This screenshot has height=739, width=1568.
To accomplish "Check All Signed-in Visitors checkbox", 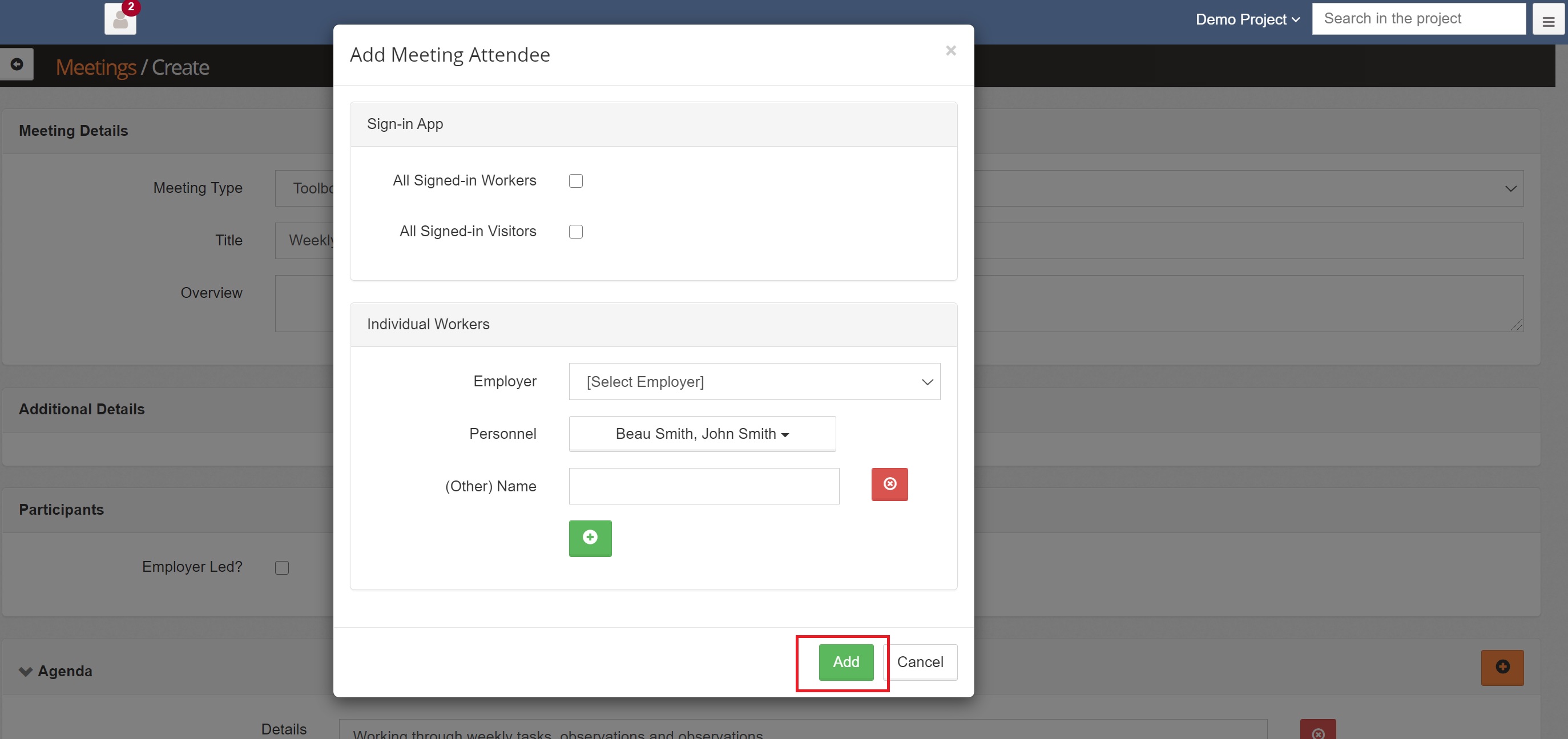I will [x=576, y=232].
